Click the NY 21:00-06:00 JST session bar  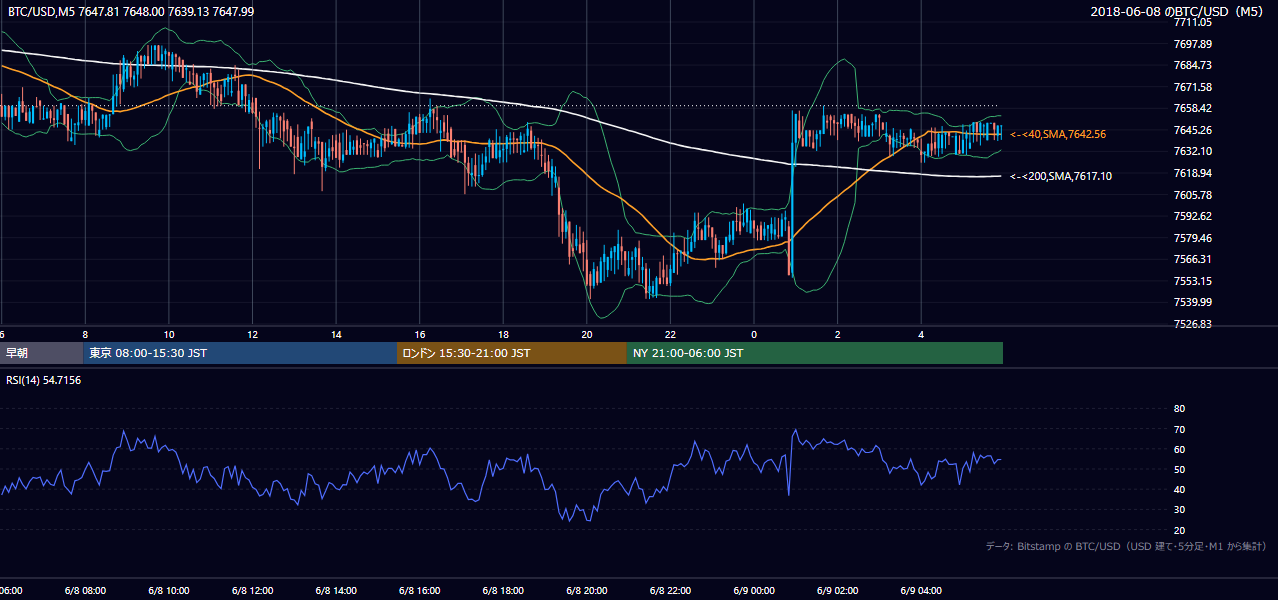[x=815, y=353]
